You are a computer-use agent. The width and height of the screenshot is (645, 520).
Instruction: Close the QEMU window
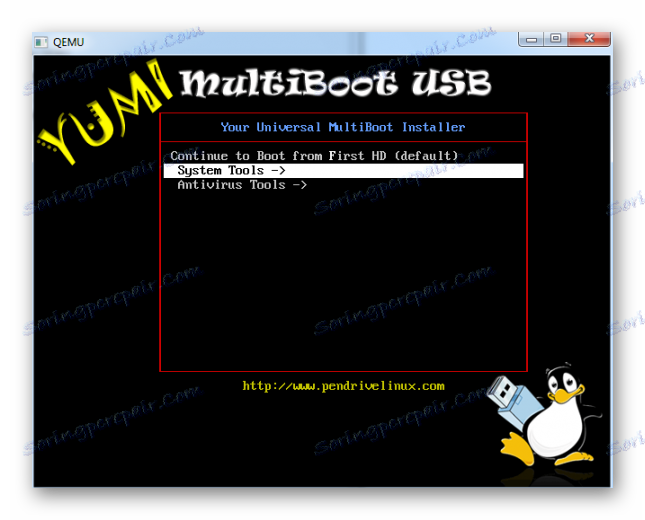[x=589, y=39]
